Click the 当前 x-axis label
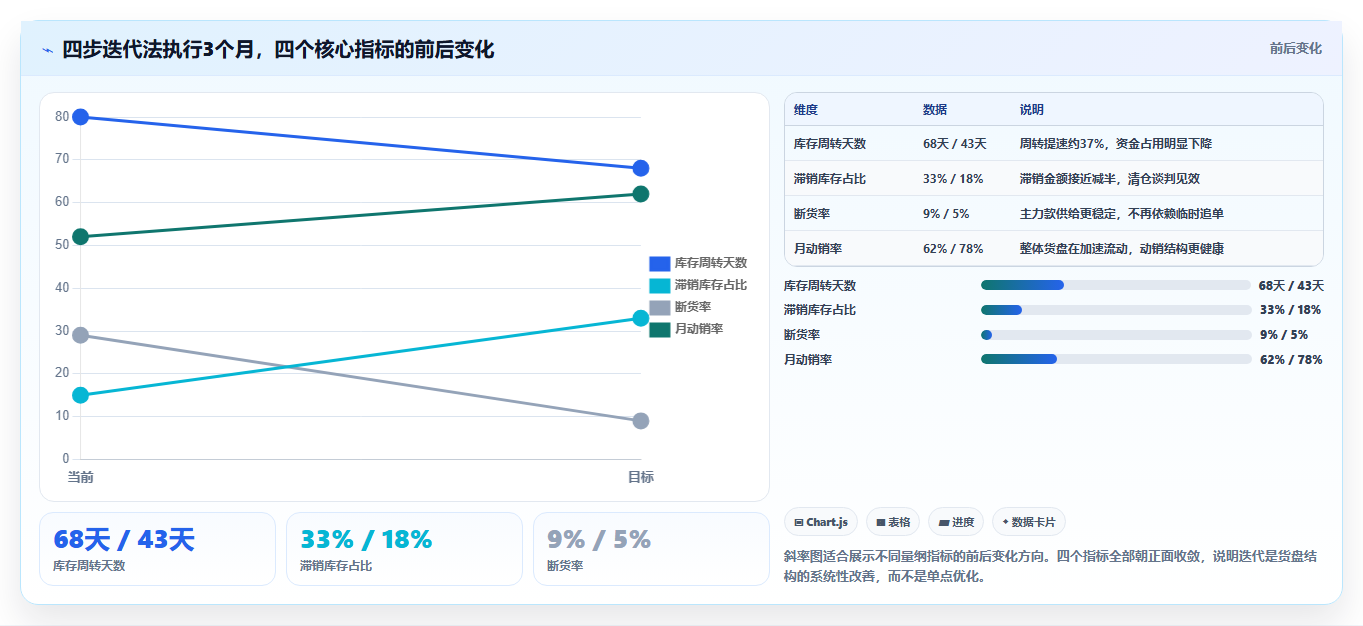The image size is (1363, 626). [81, 478]
